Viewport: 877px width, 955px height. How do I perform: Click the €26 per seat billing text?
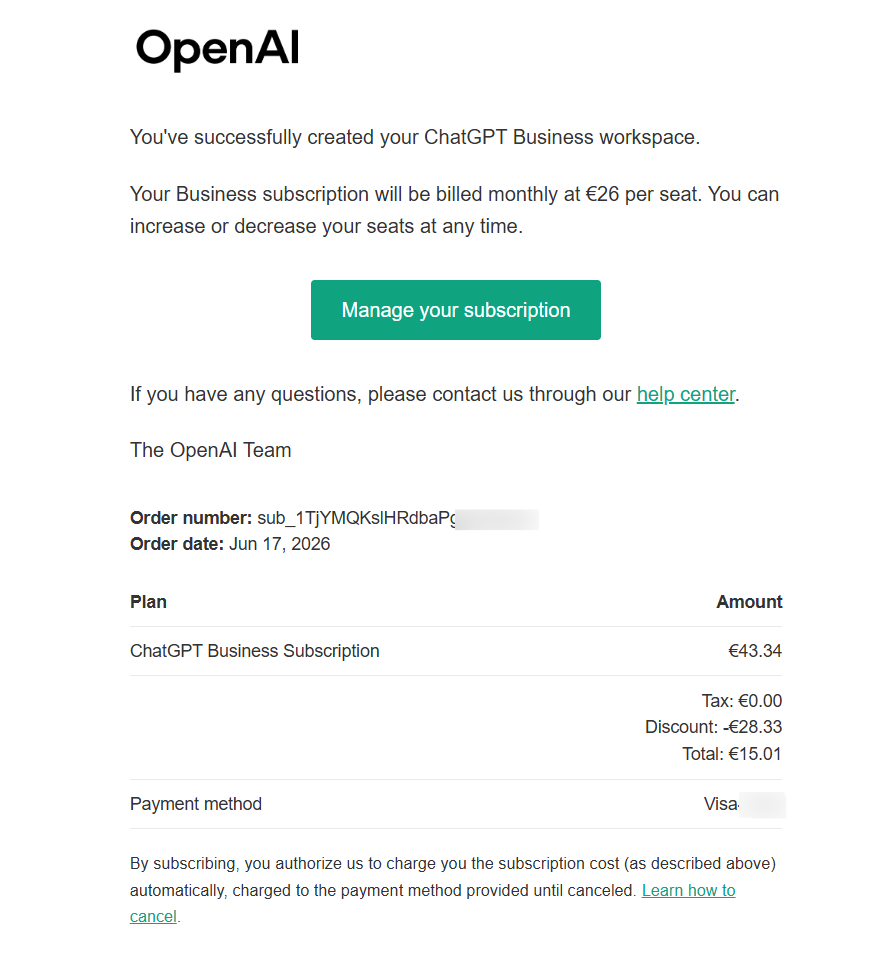[644, 194]
